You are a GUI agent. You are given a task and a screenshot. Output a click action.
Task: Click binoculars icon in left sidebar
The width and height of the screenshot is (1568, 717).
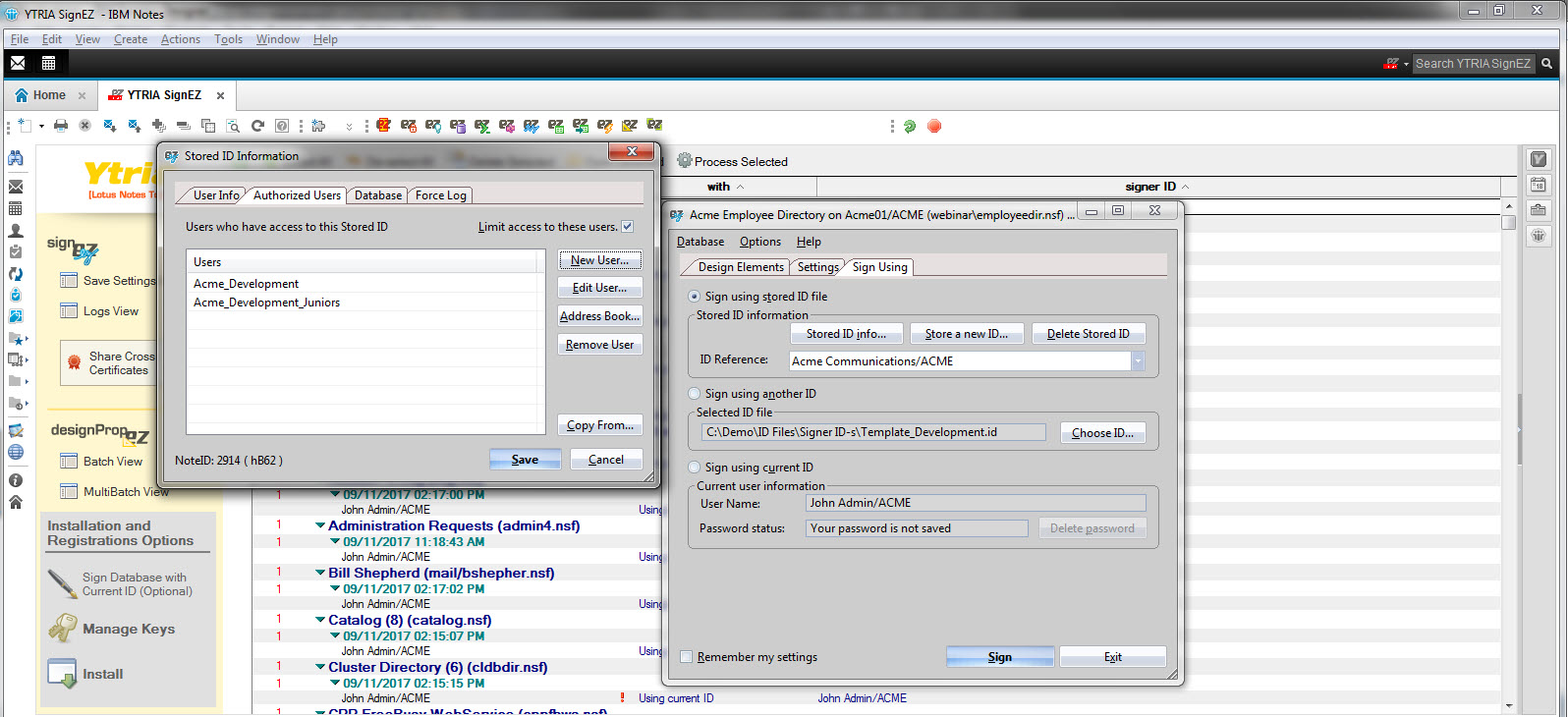click(16, 158)
